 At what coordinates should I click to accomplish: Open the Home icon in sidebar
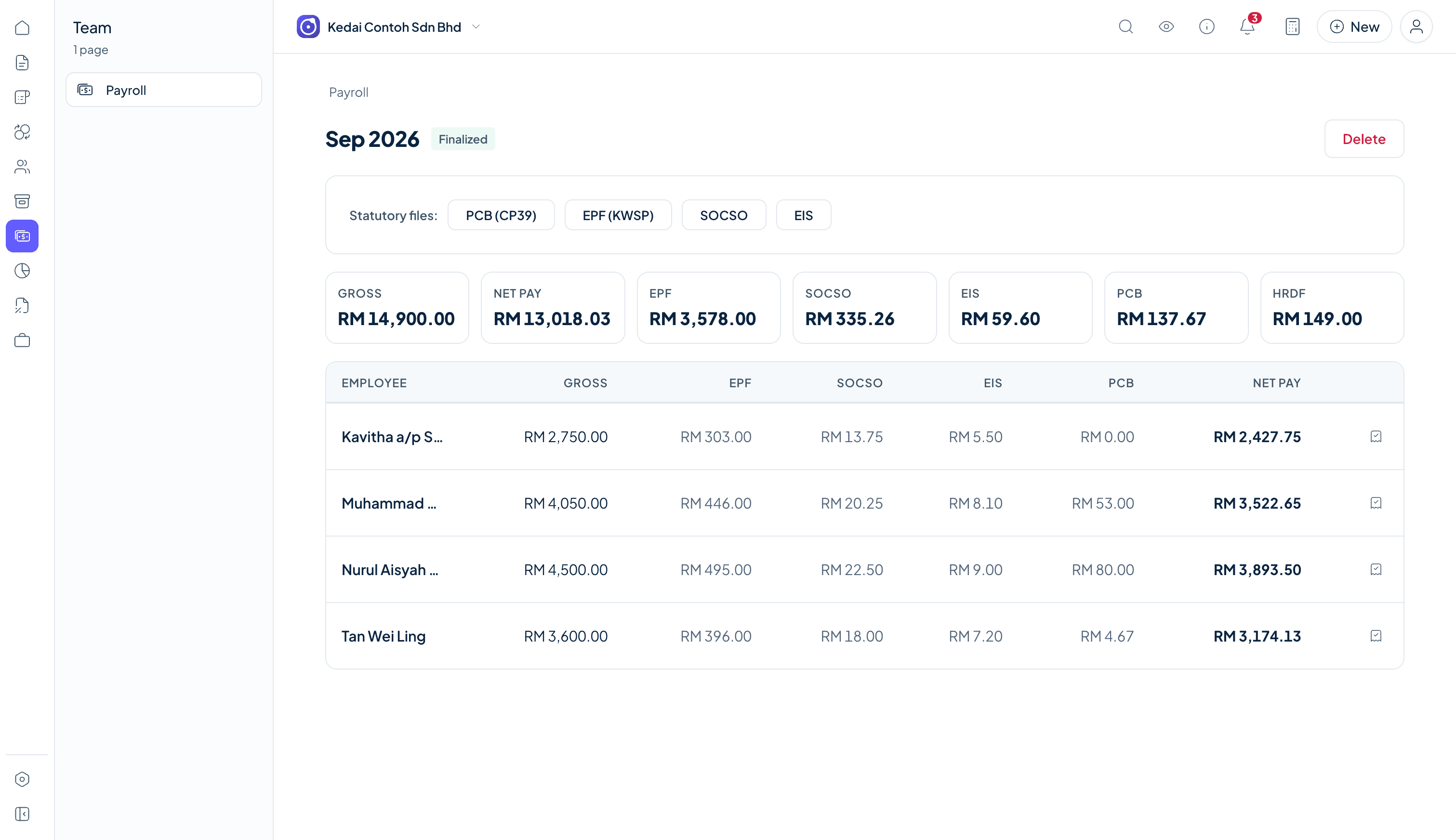tap(22, 27)
